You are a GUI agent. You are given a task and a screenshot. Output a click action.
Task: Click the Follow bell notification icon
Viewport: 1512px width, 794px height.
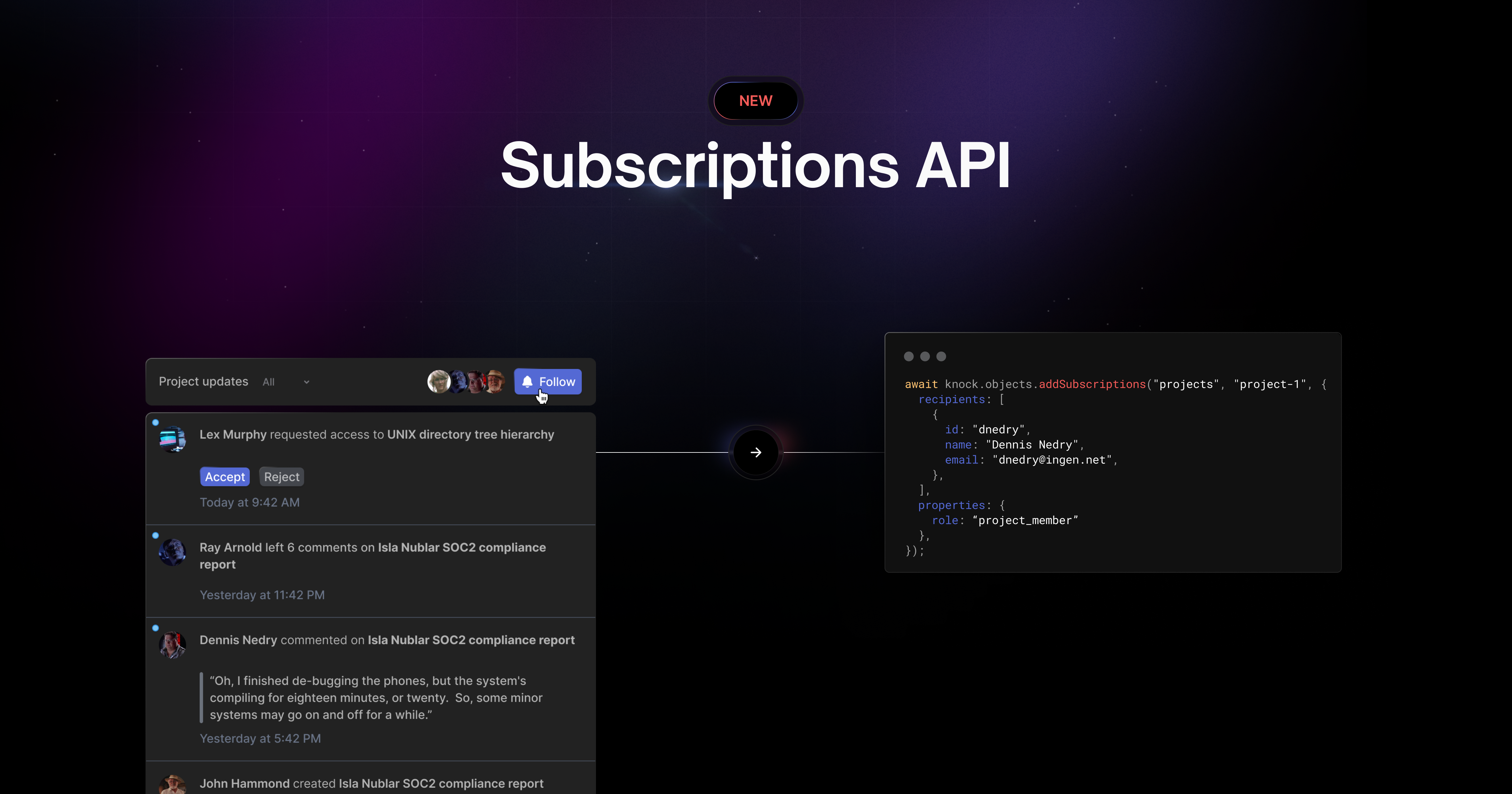(527, 381)
